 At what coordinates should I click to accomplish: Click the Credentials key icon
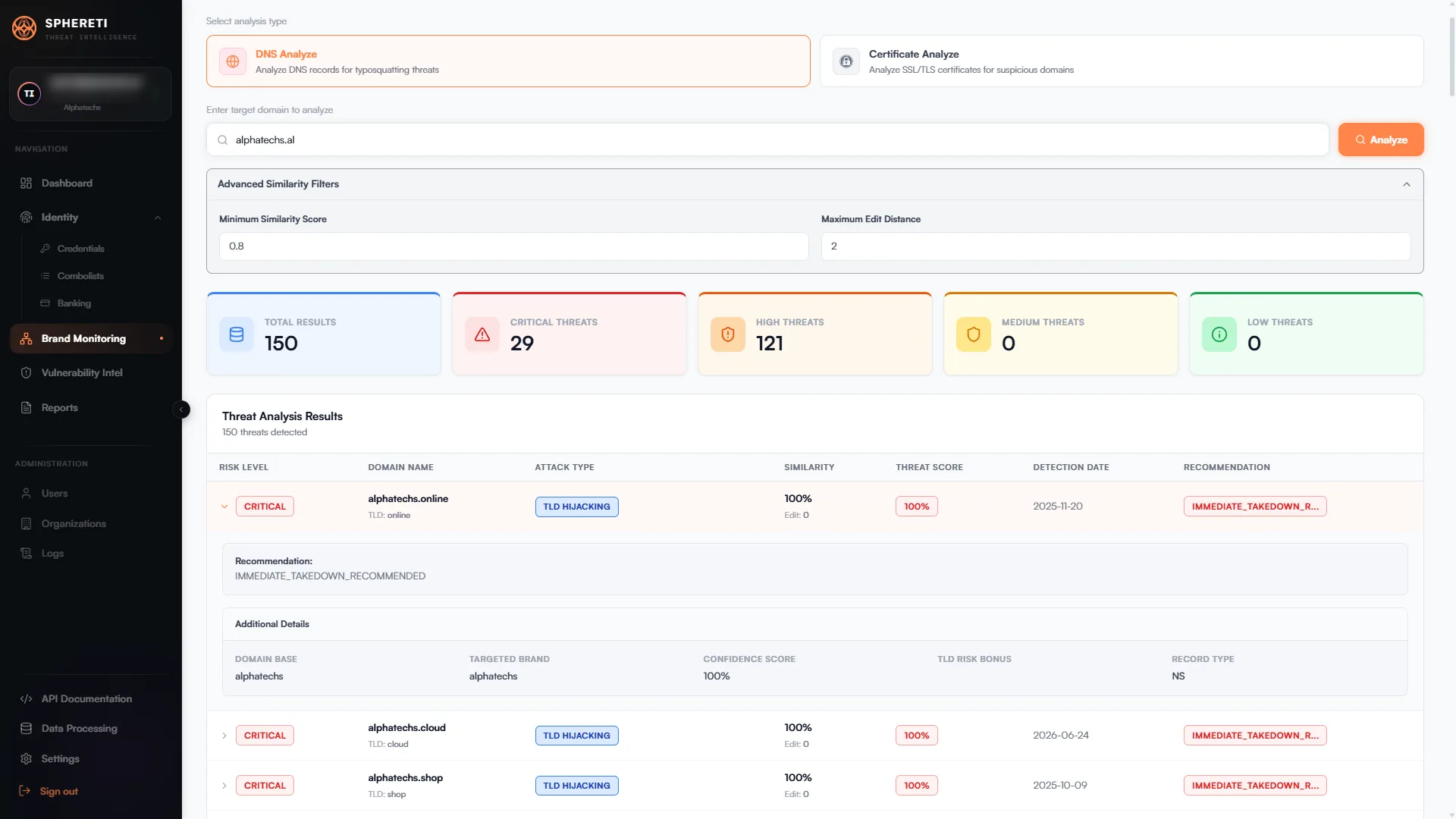tap(45, 248)
